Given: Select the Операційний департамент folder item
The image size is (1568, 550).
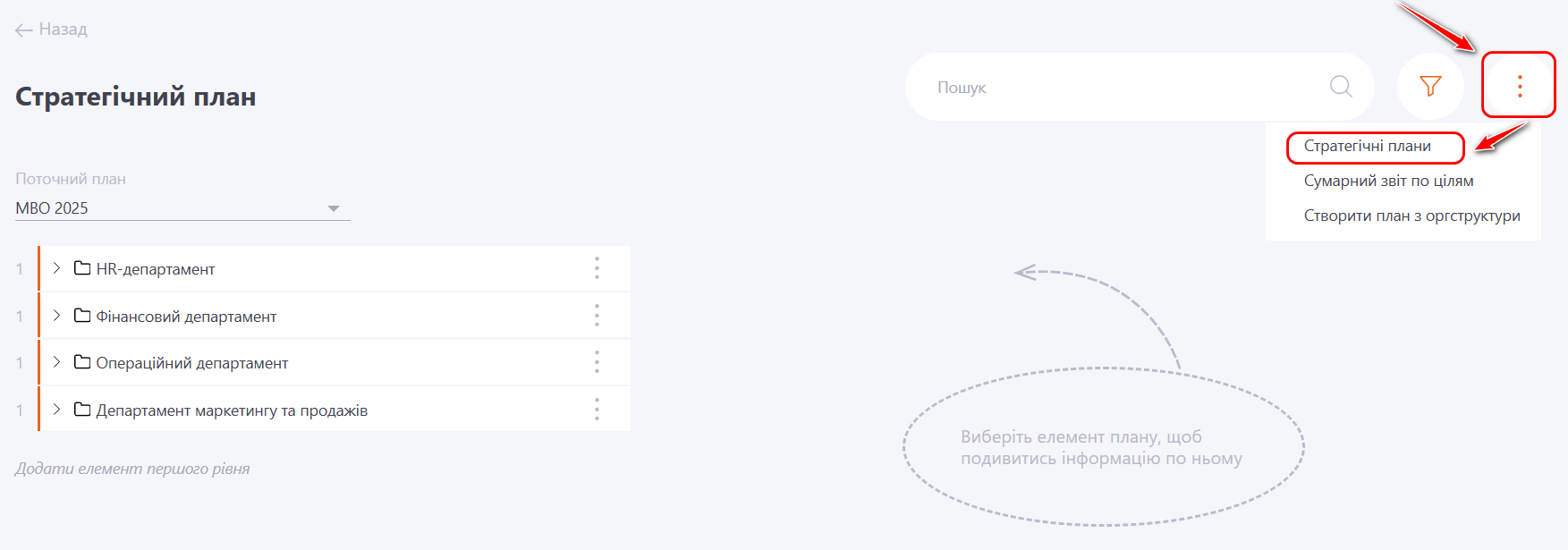Looking at the screenshot, I should (x=191, y=363).
